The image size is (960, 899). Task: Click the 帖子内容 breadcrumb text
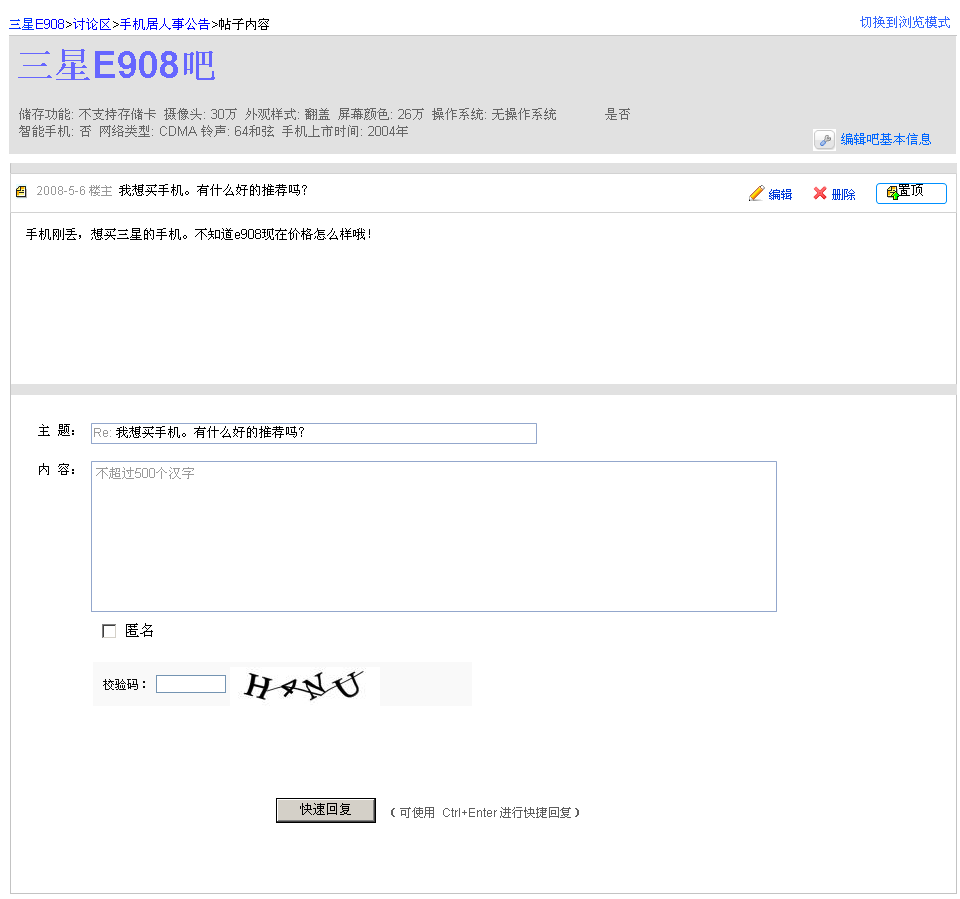coord(244,24)
